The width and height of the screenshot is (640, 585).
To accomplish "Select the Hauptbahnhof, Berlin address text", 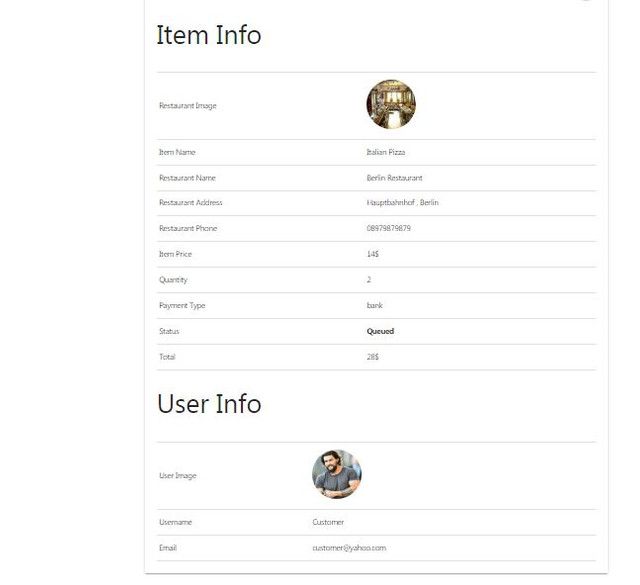I will [402, 203].
